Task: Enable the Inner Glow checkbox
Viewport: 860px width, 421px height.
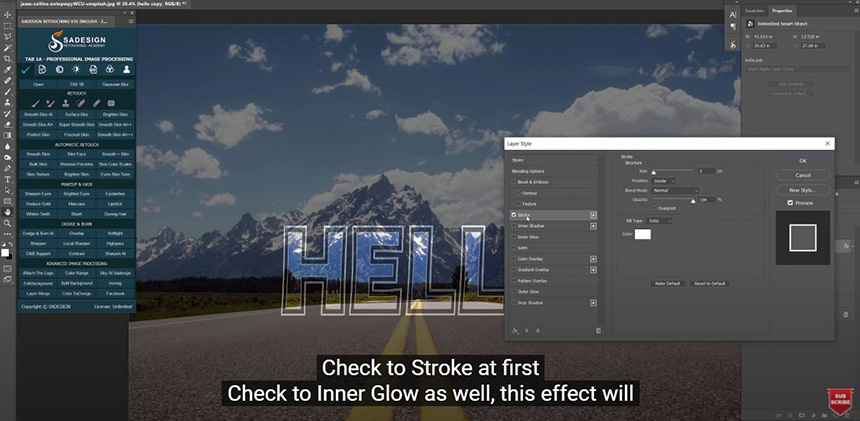Action: [x=514, y=237]
